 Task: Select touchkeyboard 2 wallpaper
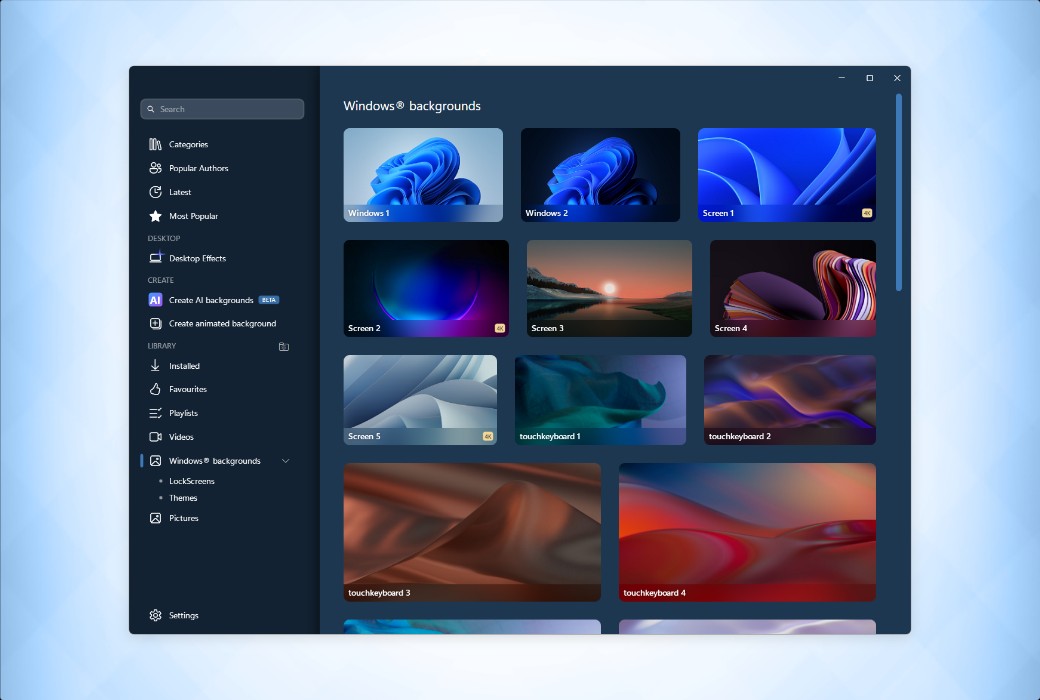point(790,399)
